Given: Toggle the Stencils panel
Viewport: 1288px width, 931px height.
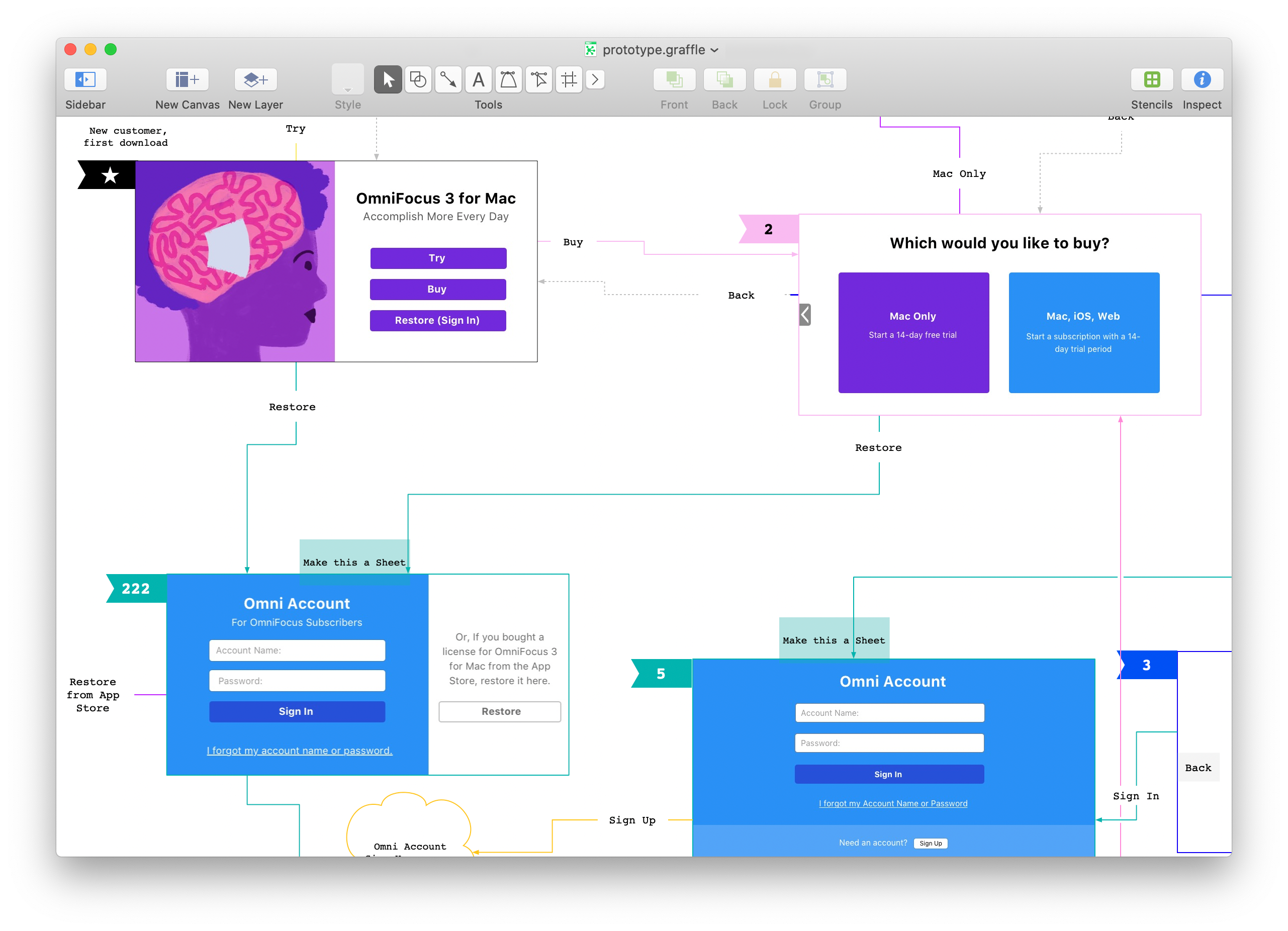Looking at the screenshot, I should tap(1151, 79).
